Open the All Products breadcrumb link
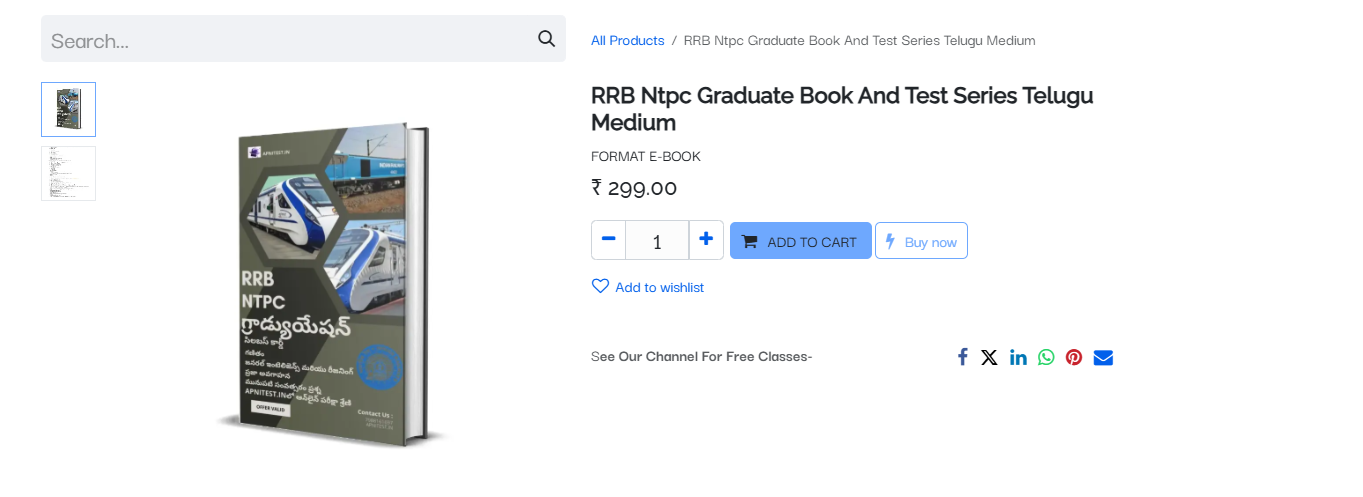The width and height of the screenshot is (1363, 497). click(627, 40)
